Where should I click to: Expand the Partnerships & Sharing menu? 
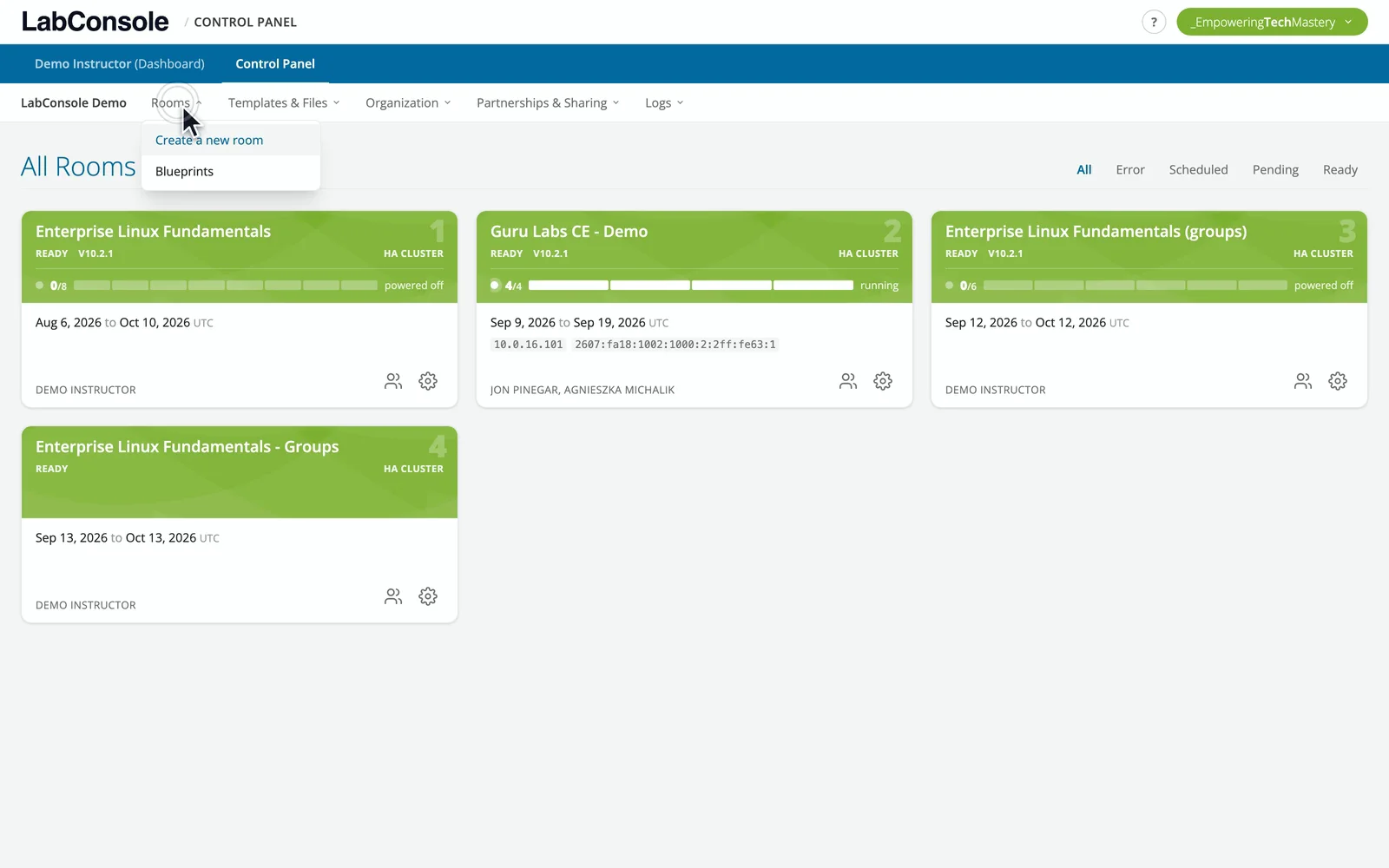coord(548,102)
